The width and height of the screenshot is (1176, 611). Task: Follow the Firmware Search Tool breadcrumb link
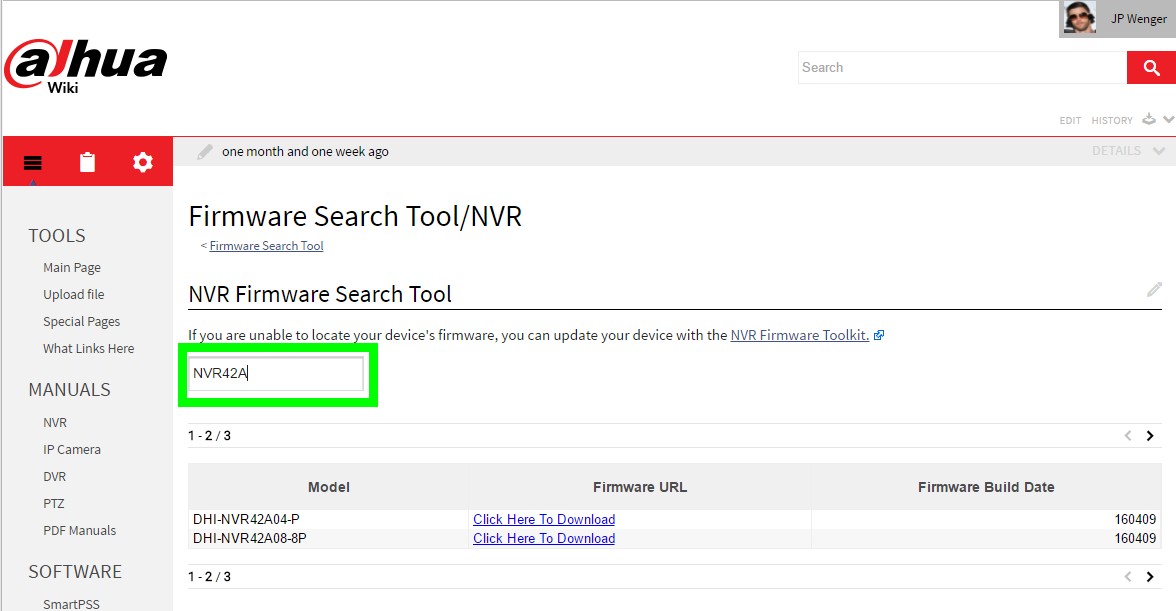(x=266, y=246)
